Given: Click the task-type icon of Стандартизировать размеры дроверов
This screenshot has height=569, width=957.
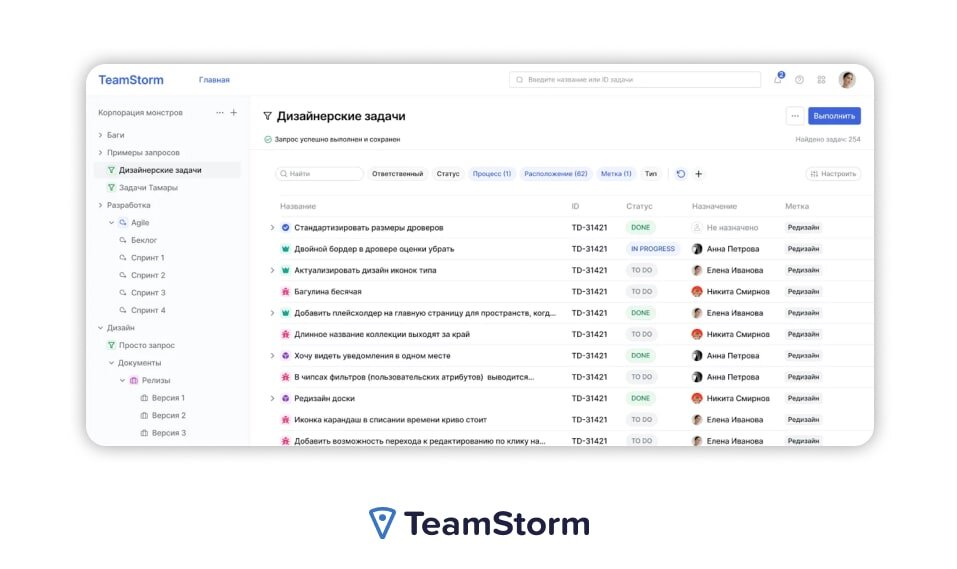Looking at the screenshot, I should tap(285, 228).
